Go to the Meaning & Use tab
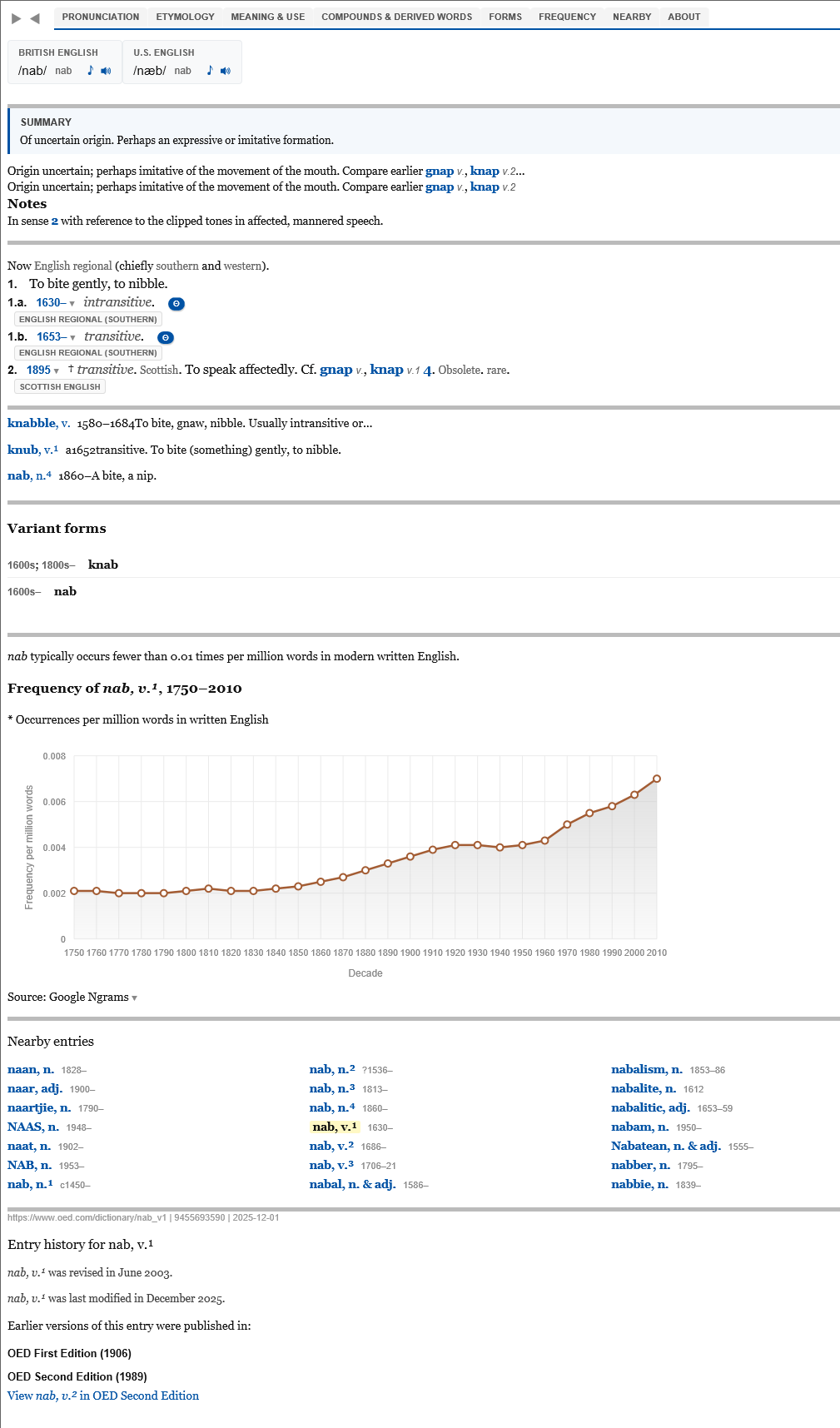The width and height of the screenshot is (840, 1428). [267, 17]
